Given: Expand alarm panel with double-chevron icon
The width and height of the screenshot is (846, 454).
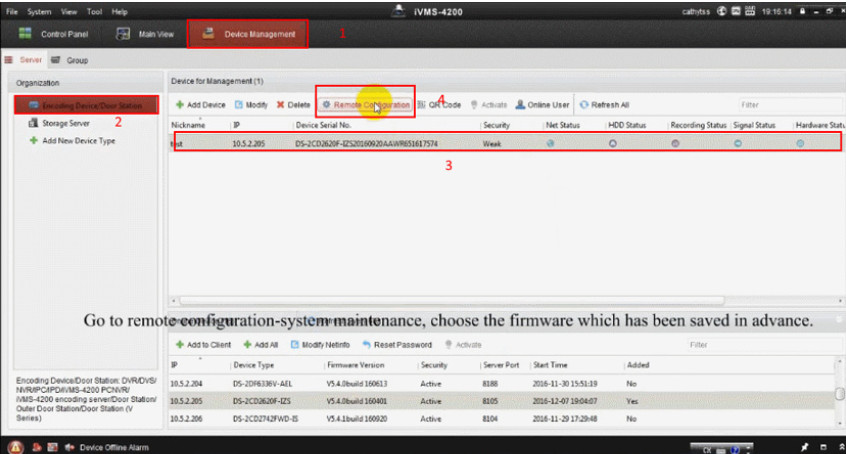Looking at the screenshot, I should (842, 447).
